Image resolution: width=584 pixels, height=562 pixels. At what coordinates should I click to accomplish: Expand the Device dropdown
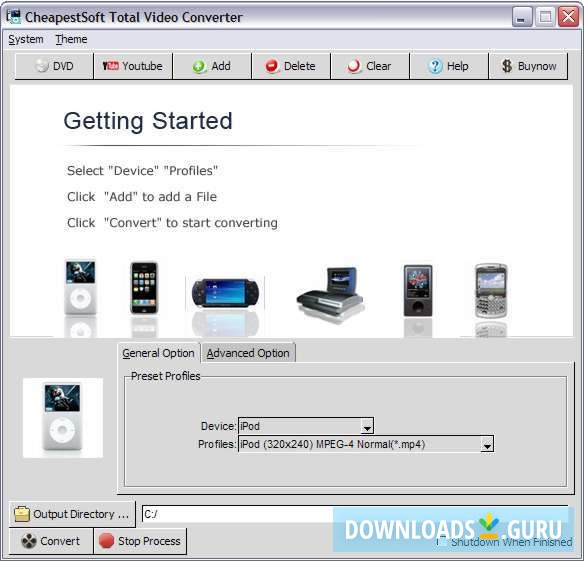point(367,426)
